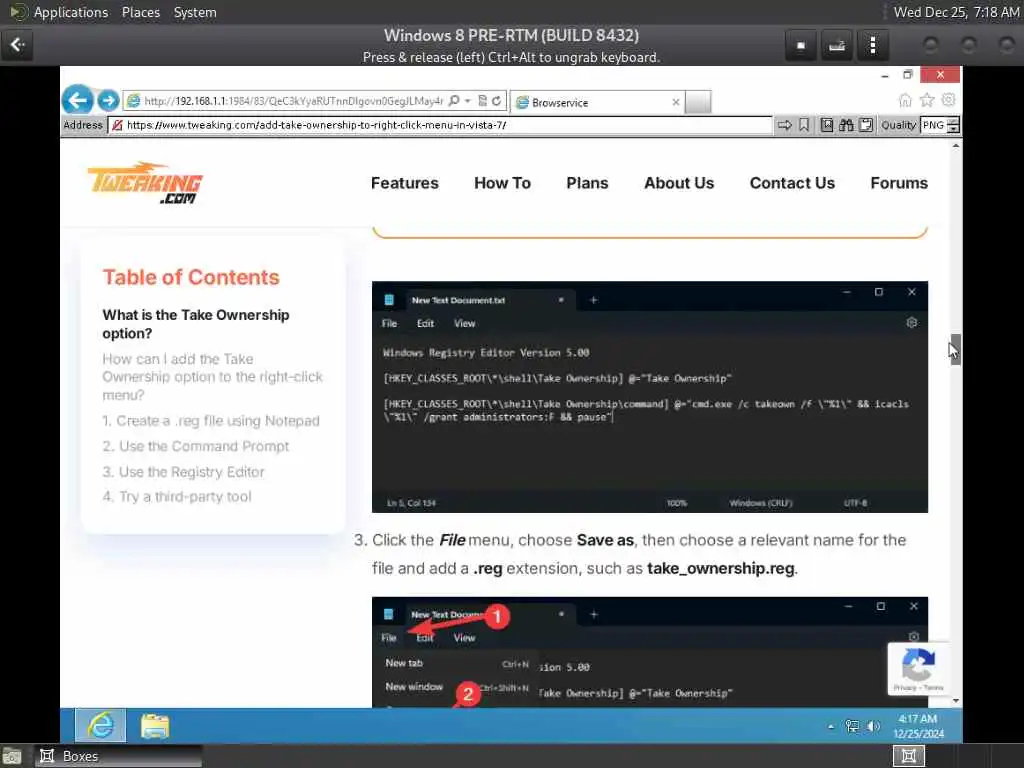Click the page vertical scrollbar thumb
The width and height of the screenshot is (1024, 768).
click(955, 349)
